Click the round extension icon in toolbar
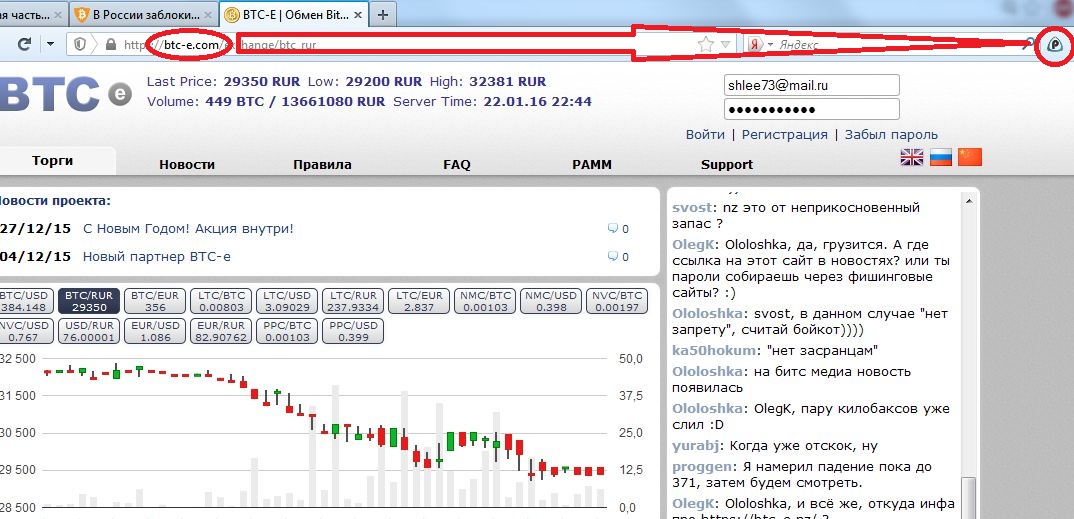Viewport: 1074px width, 519px height. [x=1056, y=45]
